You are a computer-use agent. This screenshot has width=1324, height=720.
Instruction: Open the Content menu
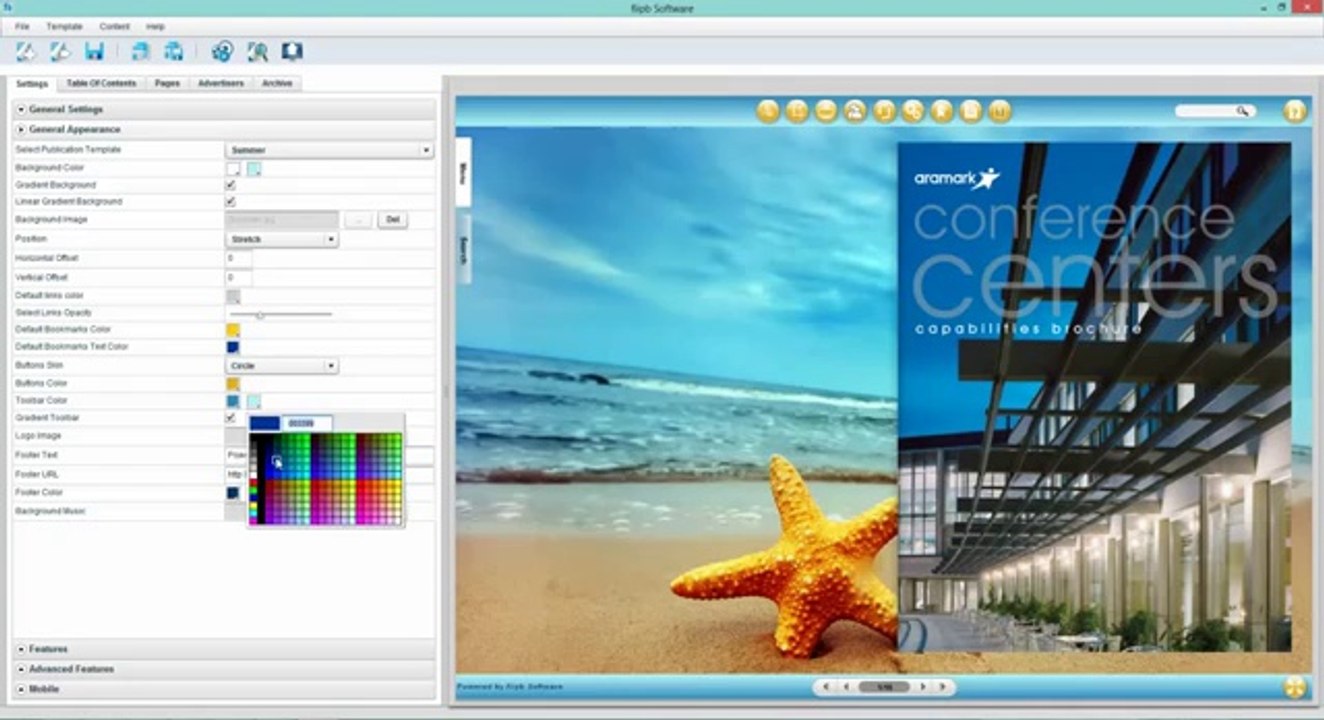click(115, 26)
